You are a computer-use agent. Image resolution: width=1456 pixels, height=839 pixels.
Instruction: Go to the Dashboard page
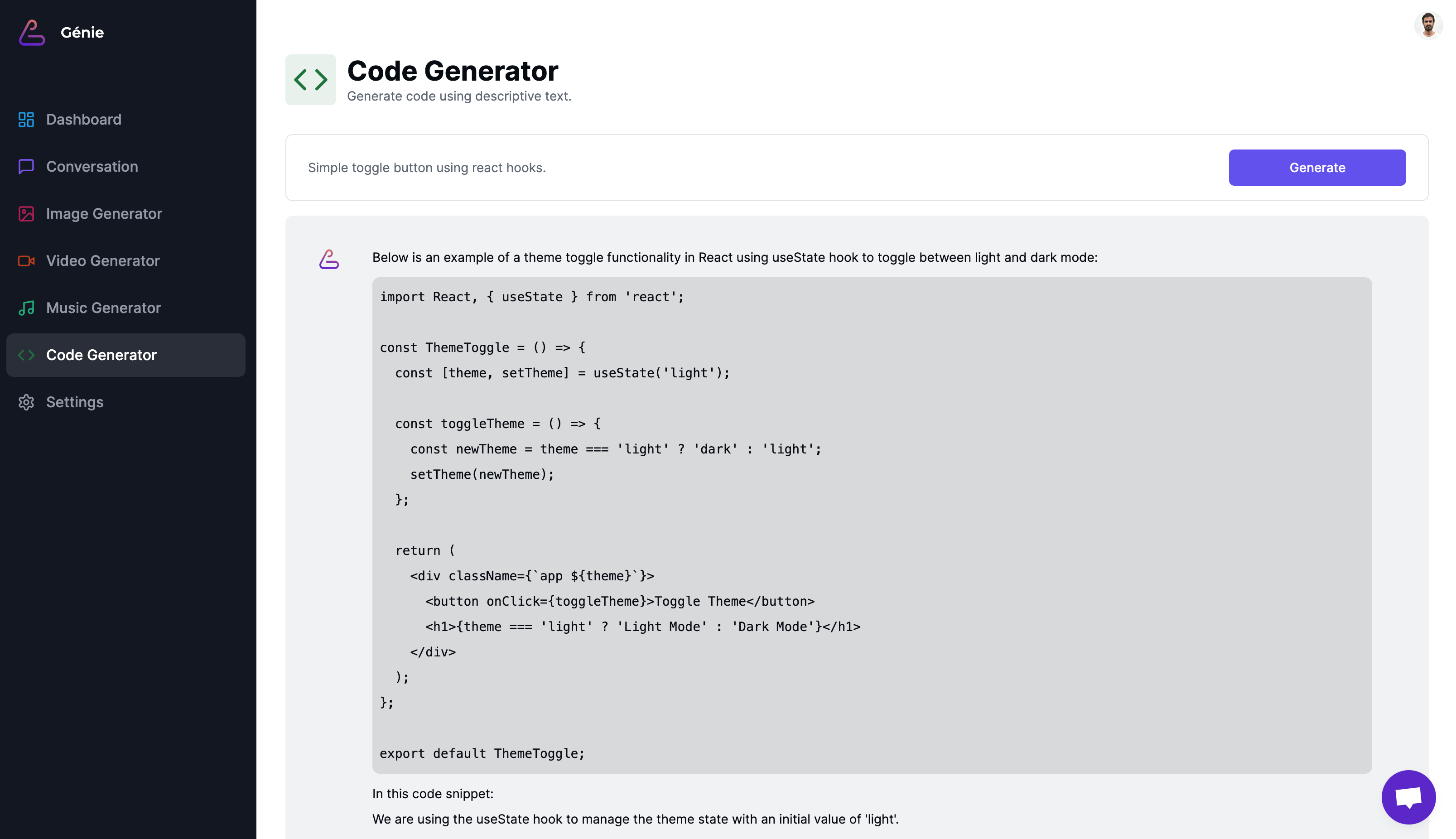pyautogui.click(x=83, y=119)
